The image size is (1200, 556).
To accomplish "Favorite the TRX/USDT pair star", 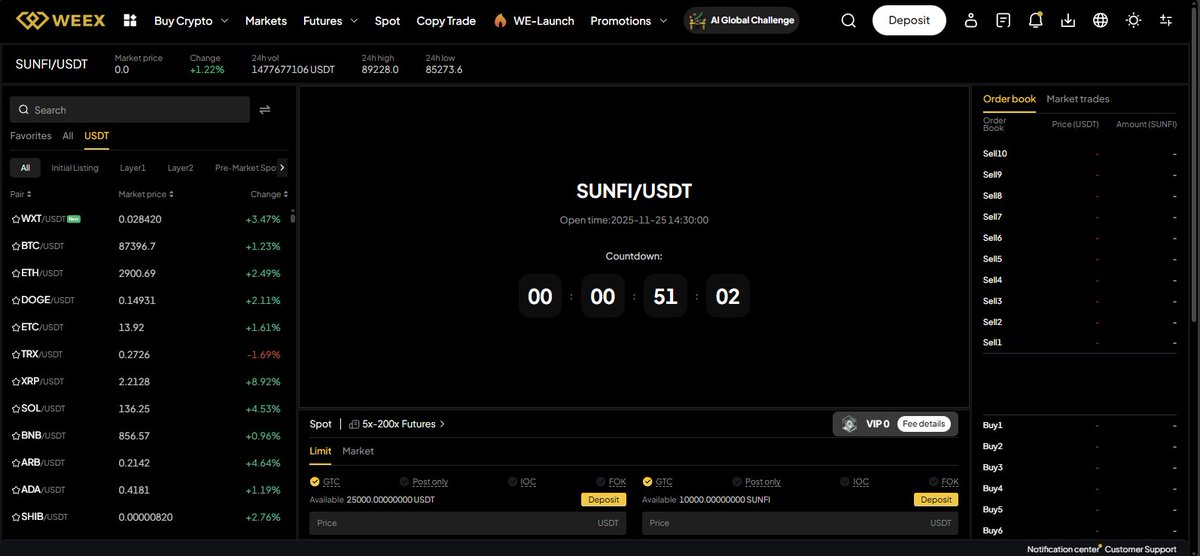I will point(15,354).
